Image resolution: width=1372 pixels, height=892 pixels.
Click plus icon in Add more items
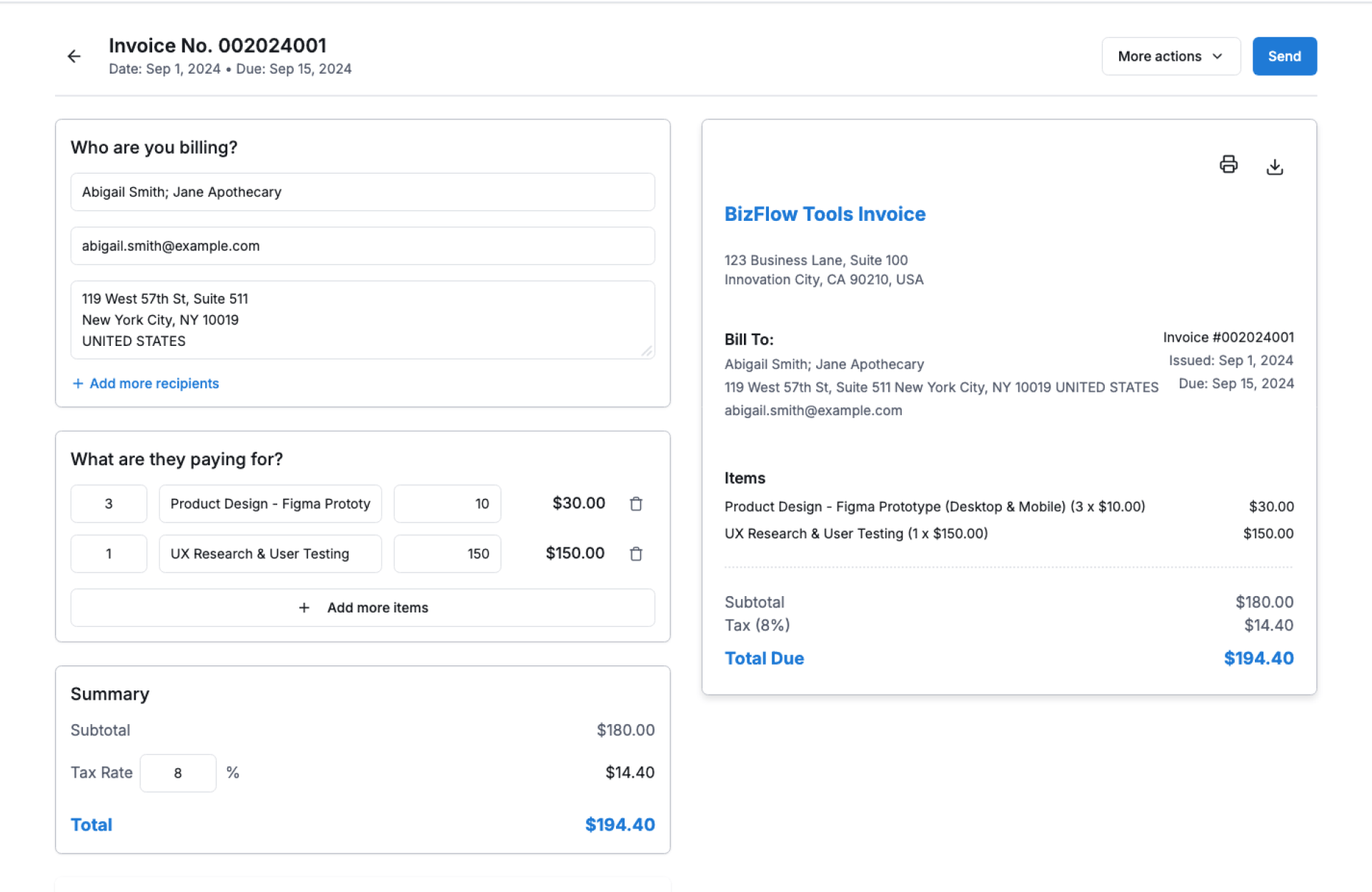click(304, 608)
